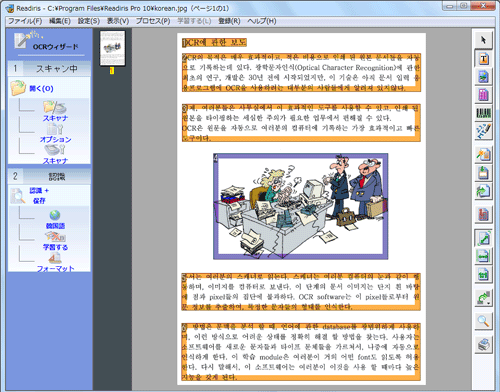Click the cartoon image zone on page
The width and height of the screenshot is (500, 392).
click(x=300, y=206)
